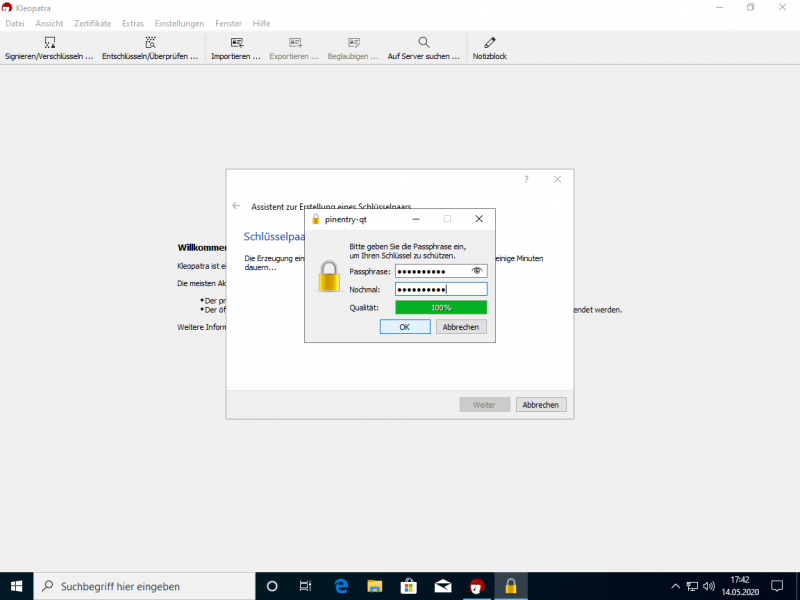Click the Nochmal repeat passphrase field

pyautogui.click(x=440, y=289)
